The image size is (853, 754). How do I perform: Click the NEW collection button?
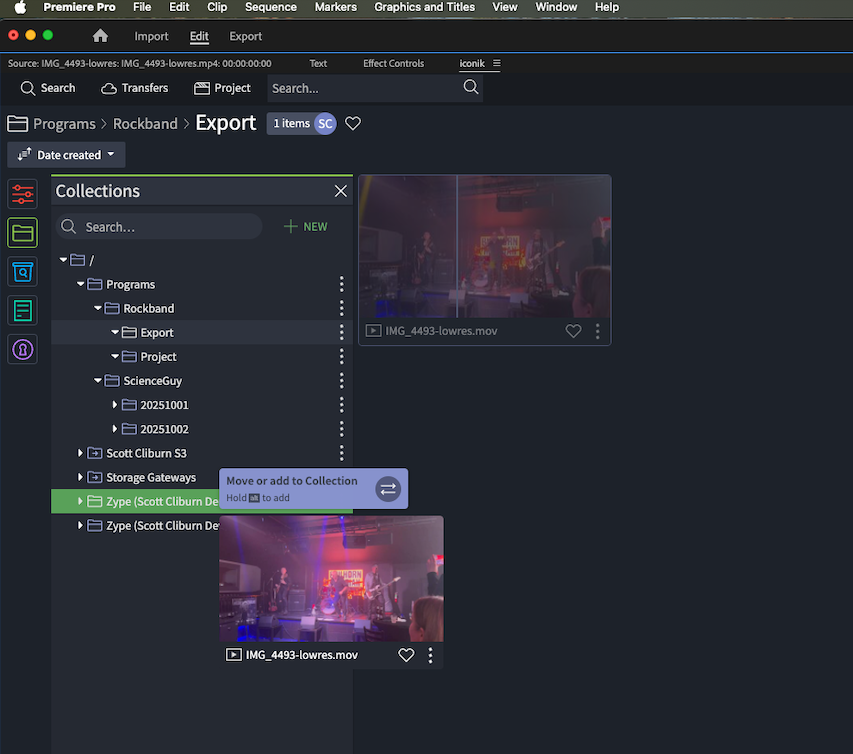coord(305,227)
